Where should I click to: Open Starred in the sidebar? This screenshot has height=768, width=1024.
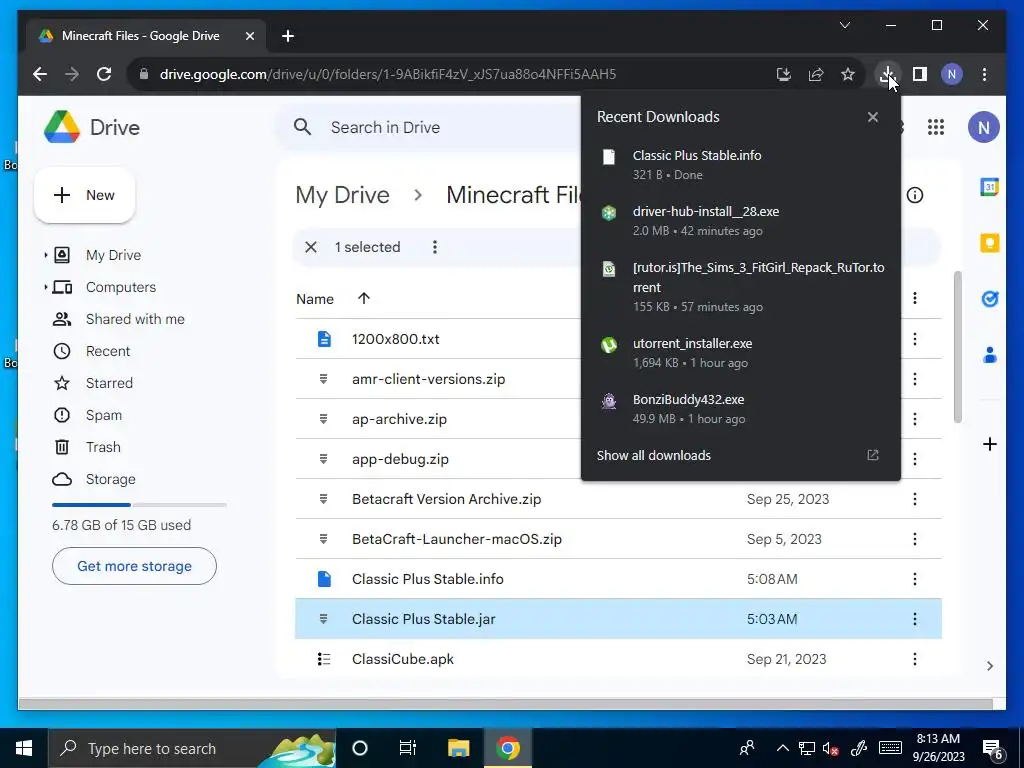pyautogui.click(x=109, y=383)
